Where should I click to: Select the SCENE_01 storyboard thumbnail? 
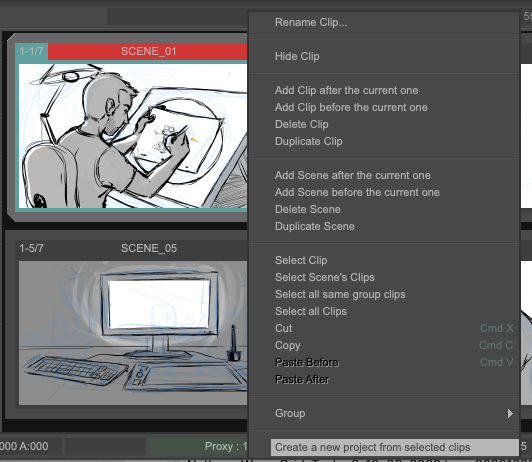[x=133, y=136]
